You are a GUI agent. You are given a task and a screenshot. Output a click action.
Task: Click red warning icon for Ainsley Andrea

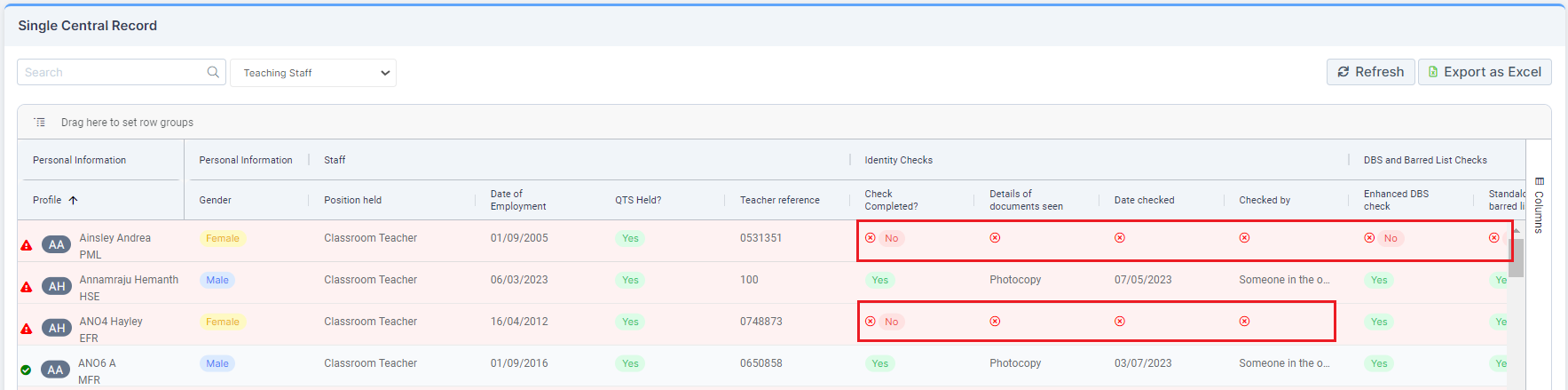pyautogui.click(x=27, y=245)
